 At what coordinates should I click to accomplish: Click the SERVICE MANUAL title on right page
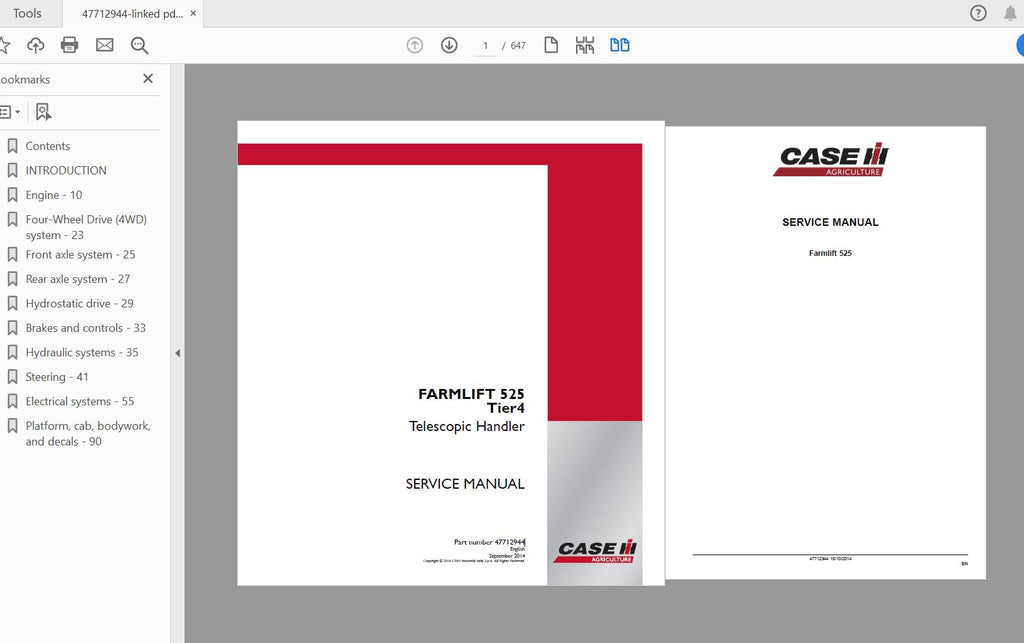830,222
